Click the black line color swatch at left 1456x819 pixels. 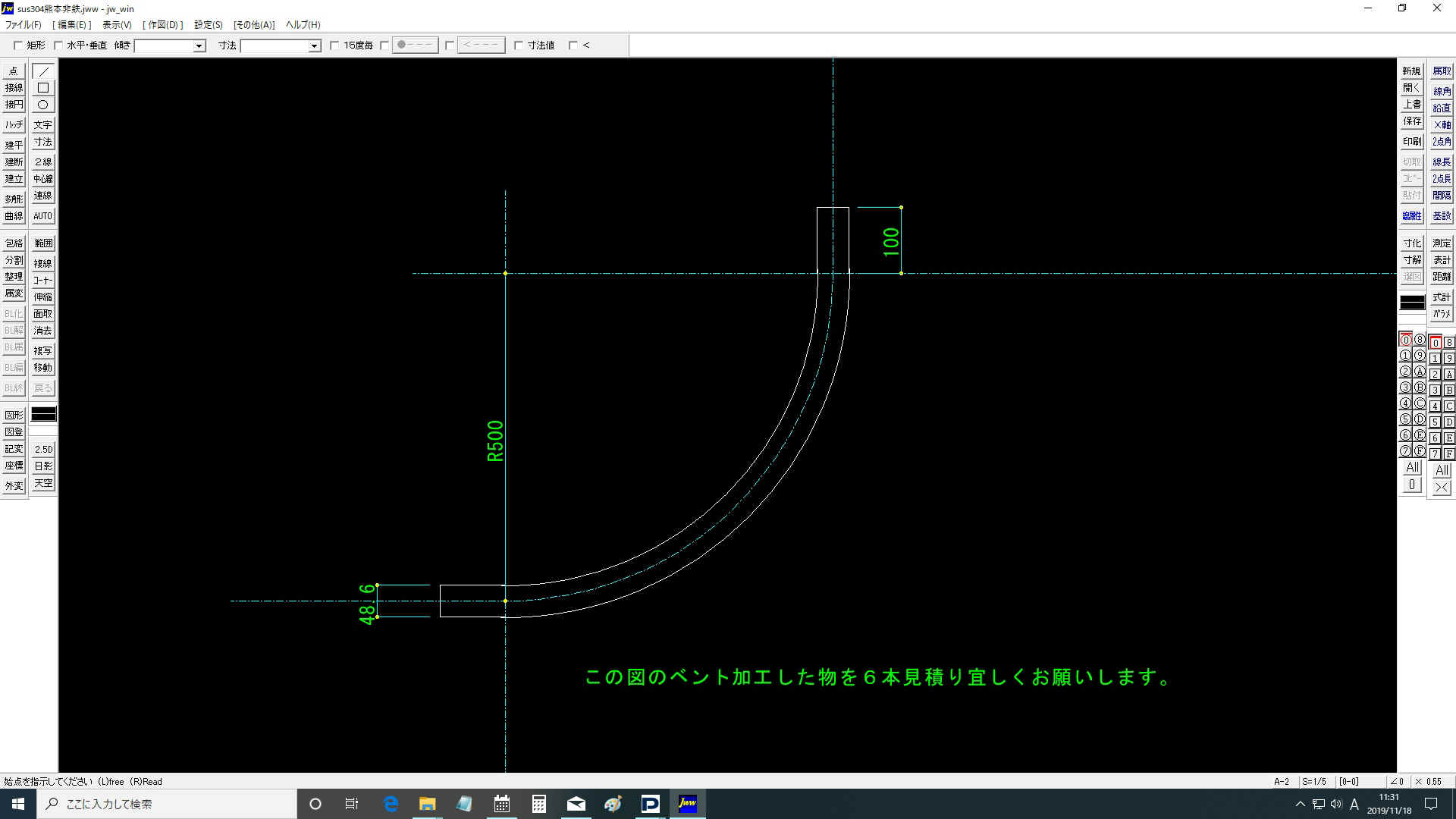tap(43, 414)
